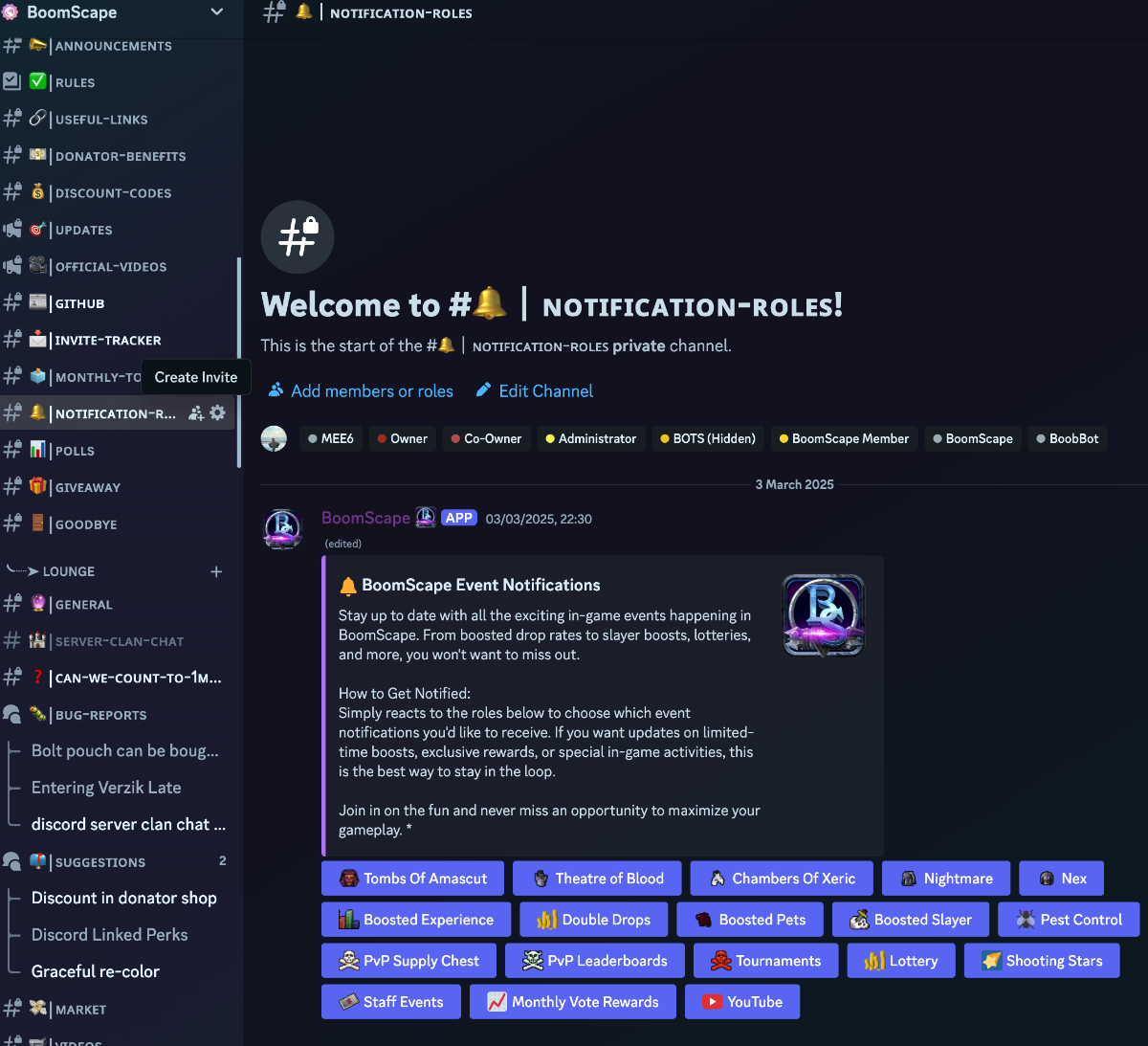Toggle the Boosted Experience role button
Viewport: 1148px width, 1046px height.
tap(416, 920)
